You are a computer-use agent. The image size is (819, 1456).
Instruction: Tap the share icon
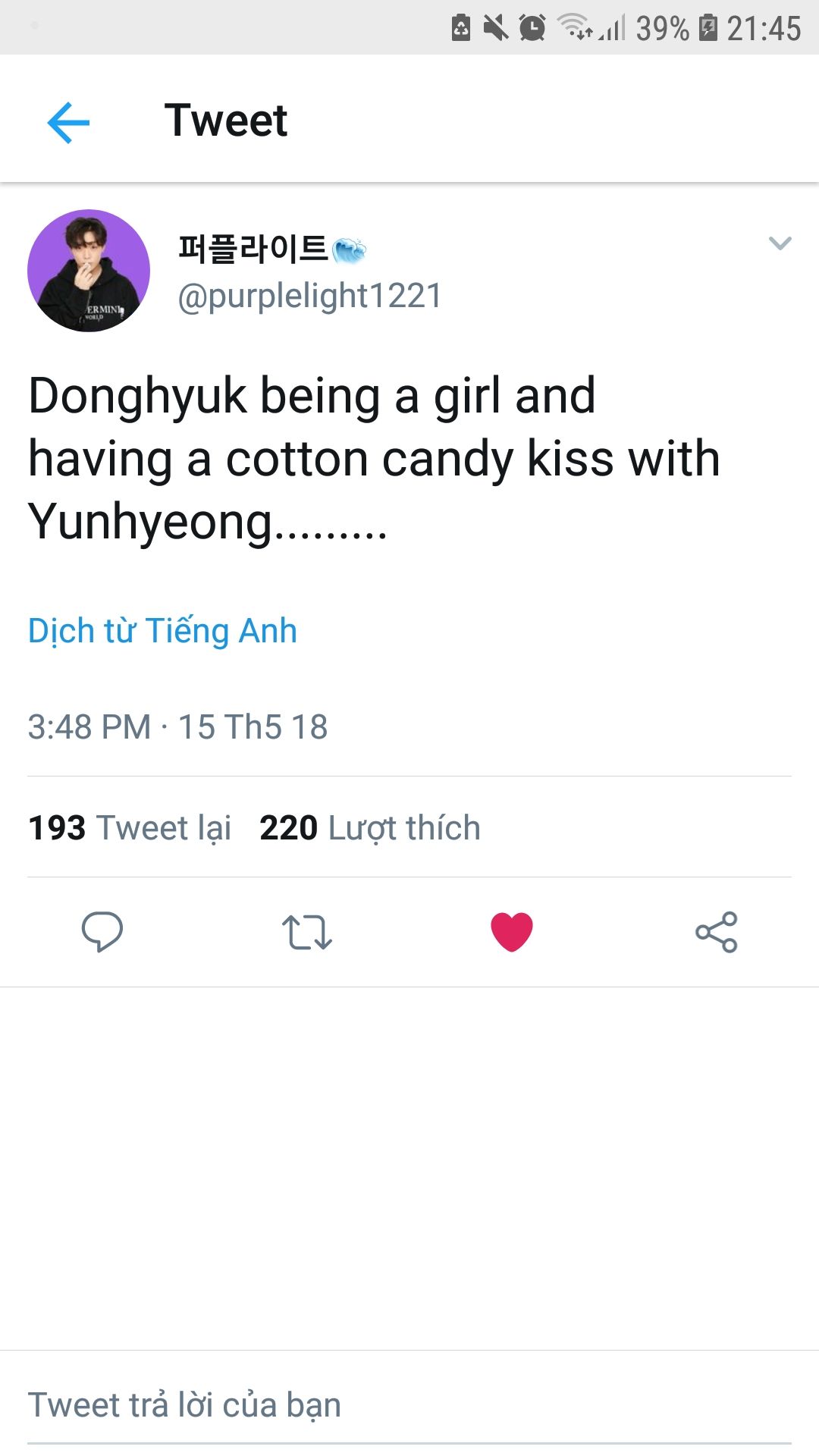point(717,932)
